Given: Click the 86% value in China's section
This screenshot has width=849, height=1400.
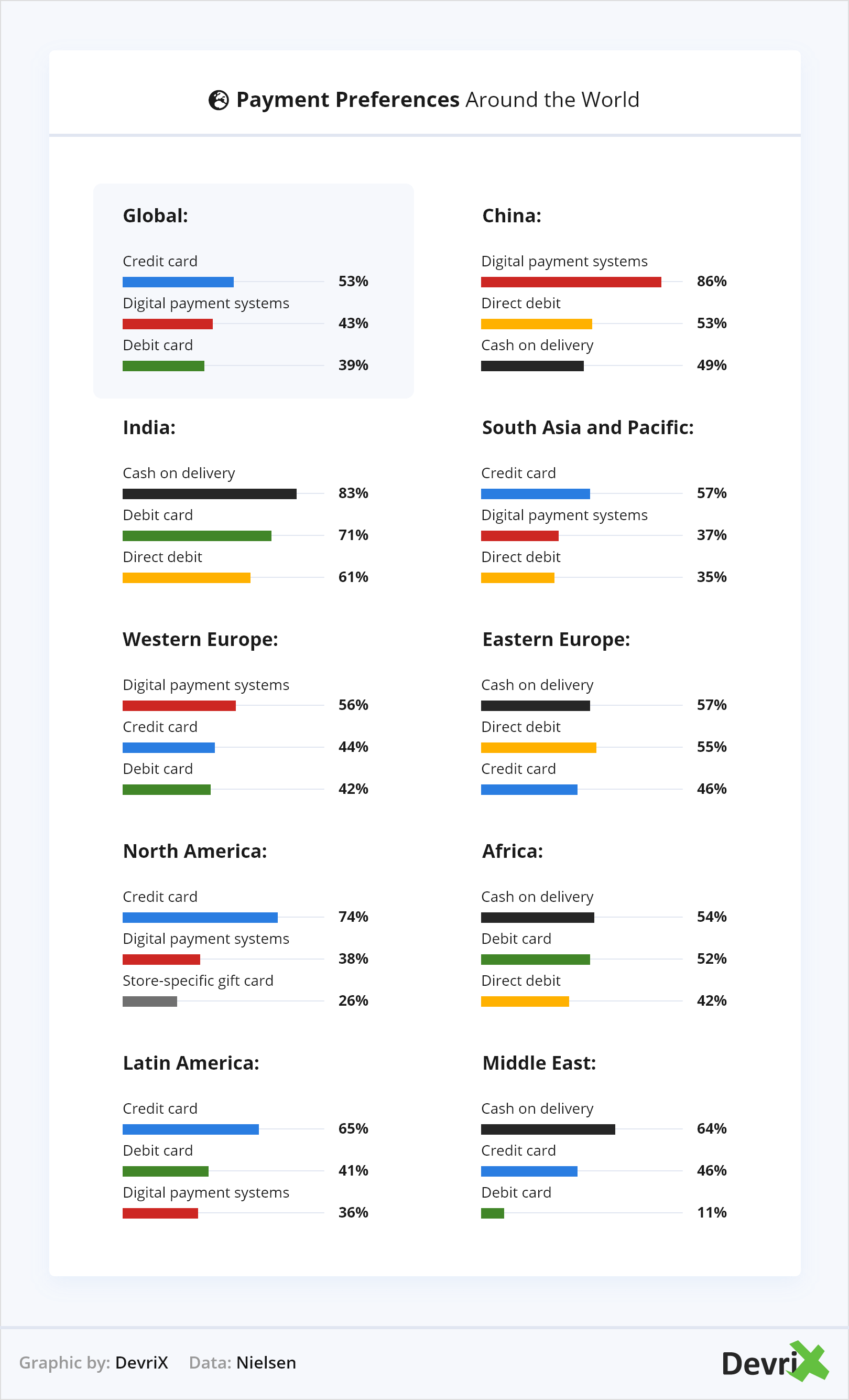Looking at the screenshot, I should pyautogui.click(x=711, y=281).
